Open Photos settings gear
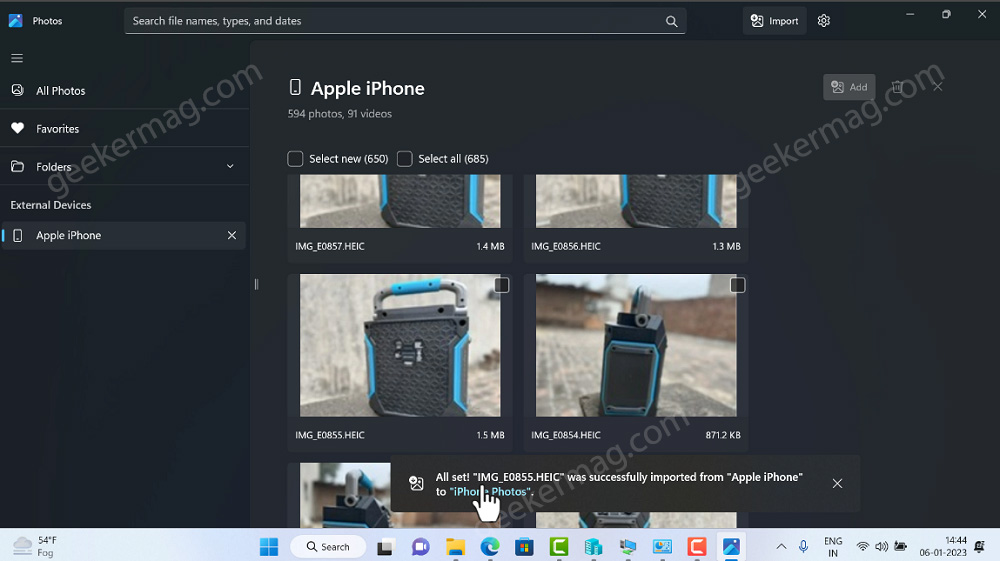This screenshot has width=1000, height=561. pos(823,21)
